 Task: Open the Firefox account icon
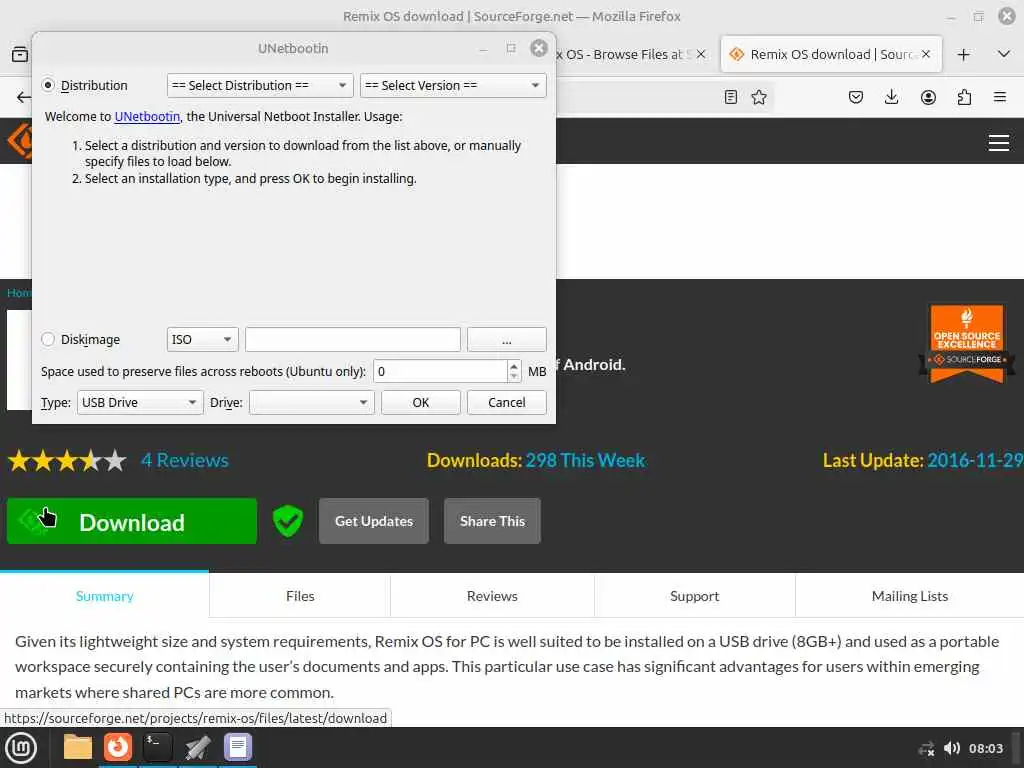click(x=928, y=97)
